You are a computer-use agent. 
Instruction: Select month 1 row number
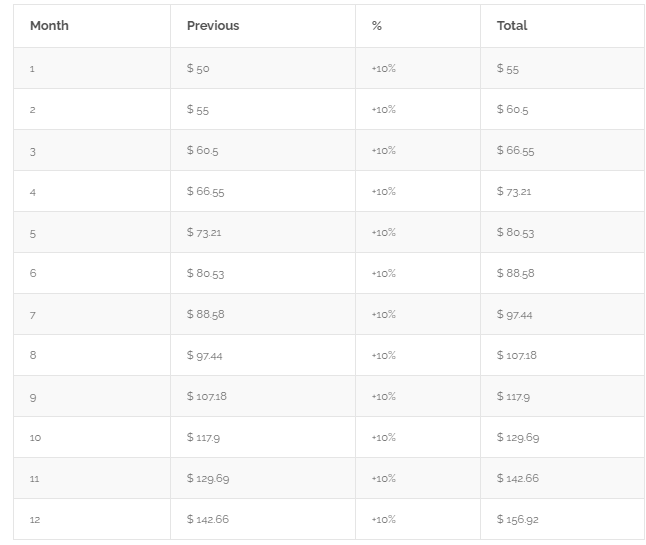point(32,69)
